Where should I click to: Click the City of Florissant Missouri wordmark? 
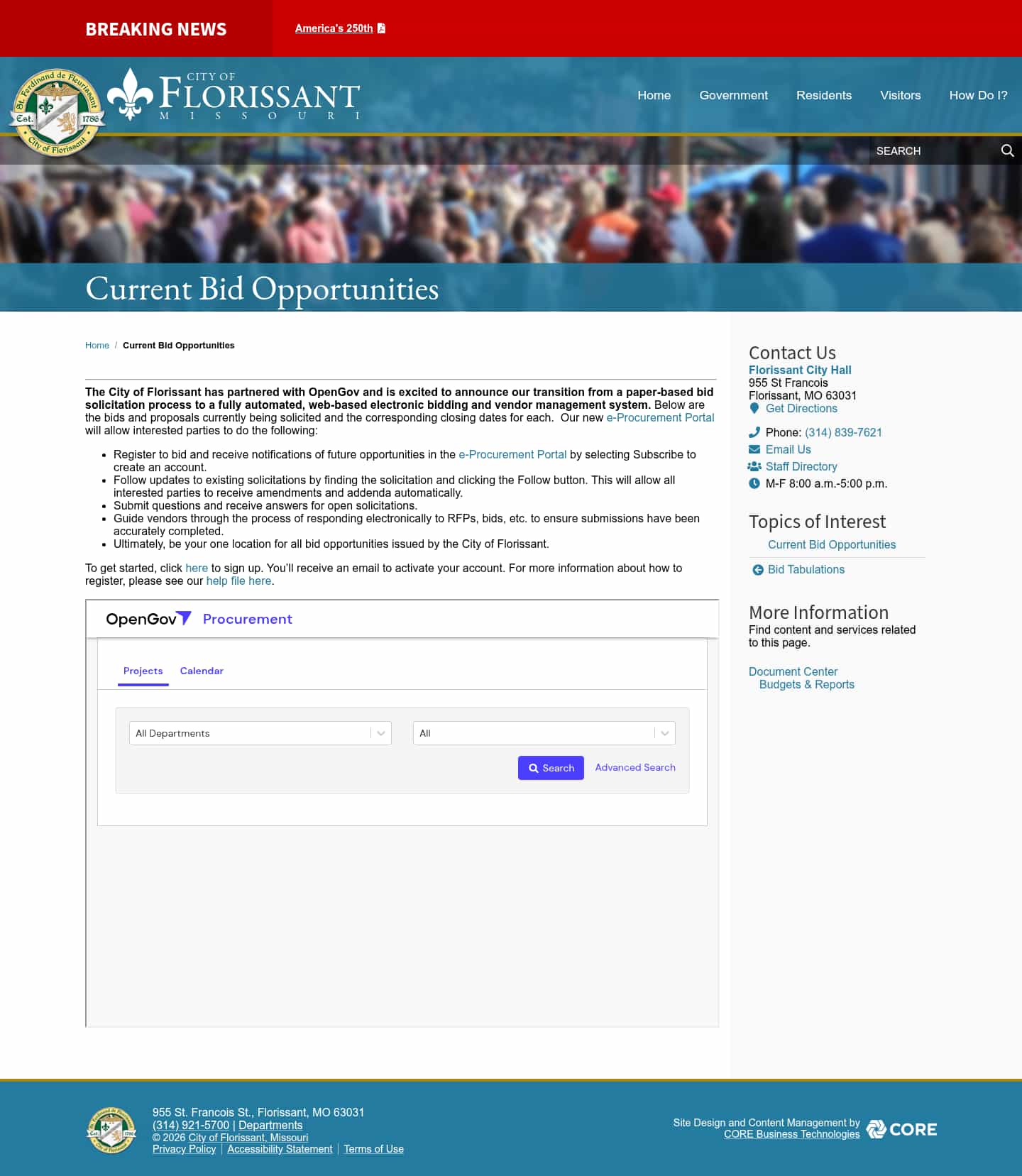234,96
